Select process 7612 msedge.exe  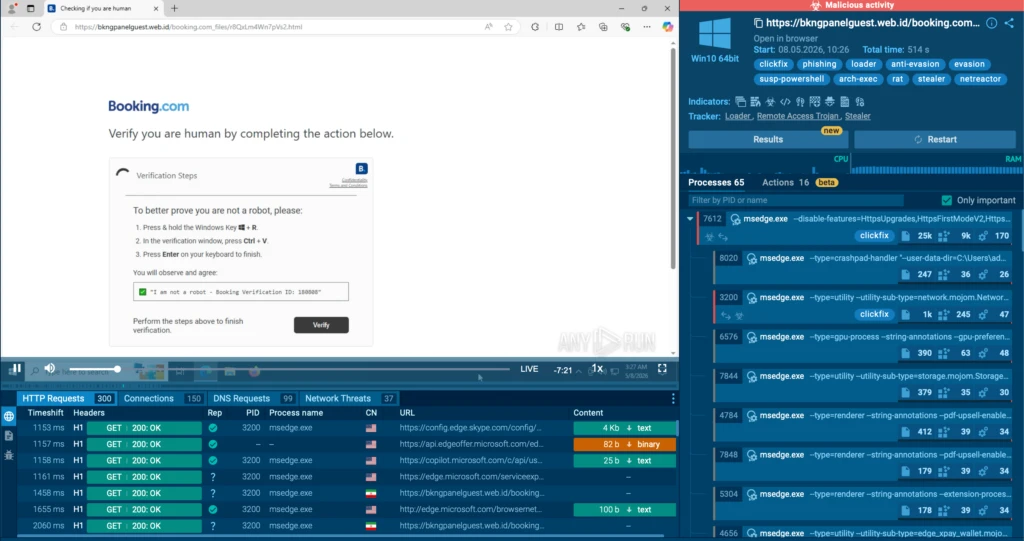click(x=856, y=227)
